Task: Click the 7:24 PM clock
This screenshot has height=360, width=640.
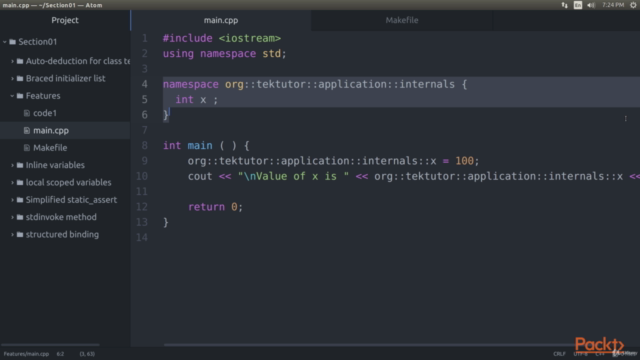Action: [x=613, y=5]
